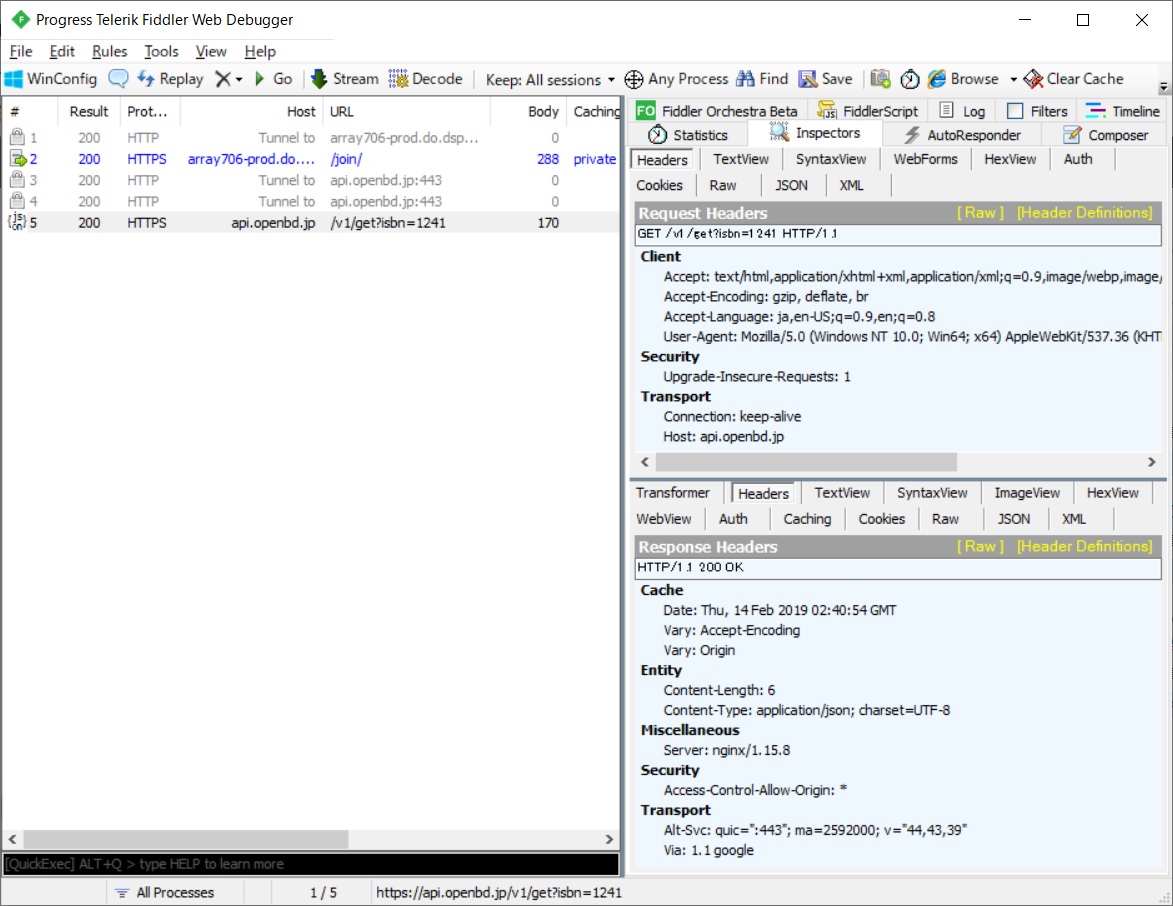Select request SyntaxView inspector tab

point(830,159)
